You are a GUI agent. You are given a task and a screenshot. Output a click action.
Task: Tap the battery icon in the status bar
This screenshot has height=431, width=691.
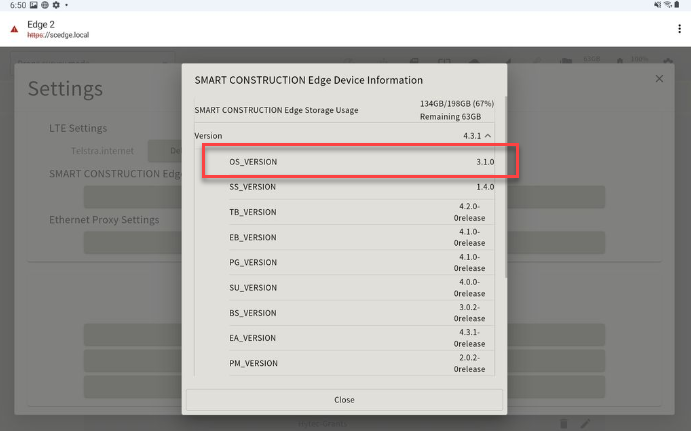click(x=677, y=5)
